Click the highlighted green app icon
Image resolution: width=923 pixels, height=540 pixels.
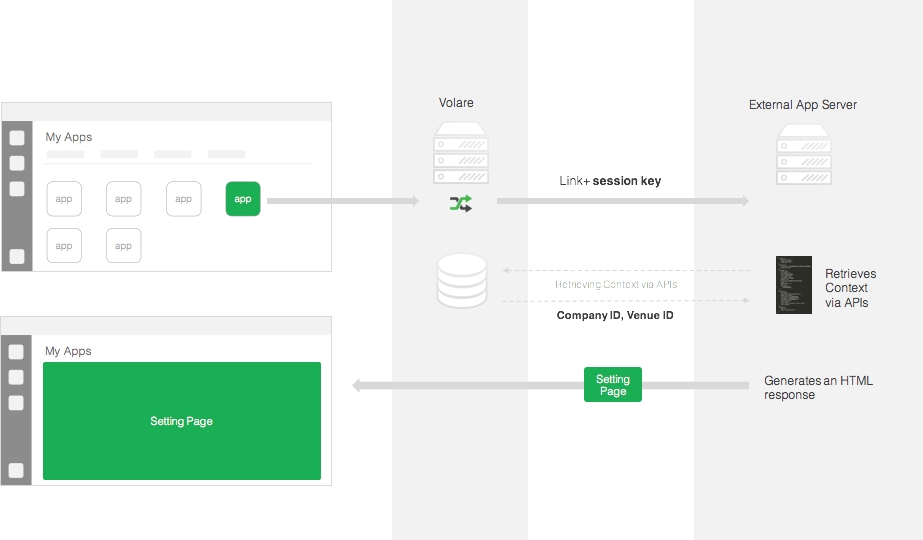coord(243,199)
